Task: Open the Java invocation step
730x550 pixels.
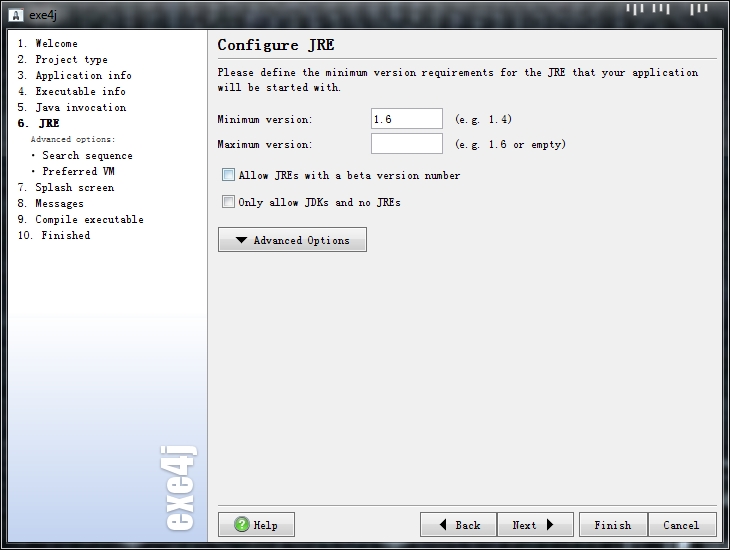Action: [x=72, y=107]
